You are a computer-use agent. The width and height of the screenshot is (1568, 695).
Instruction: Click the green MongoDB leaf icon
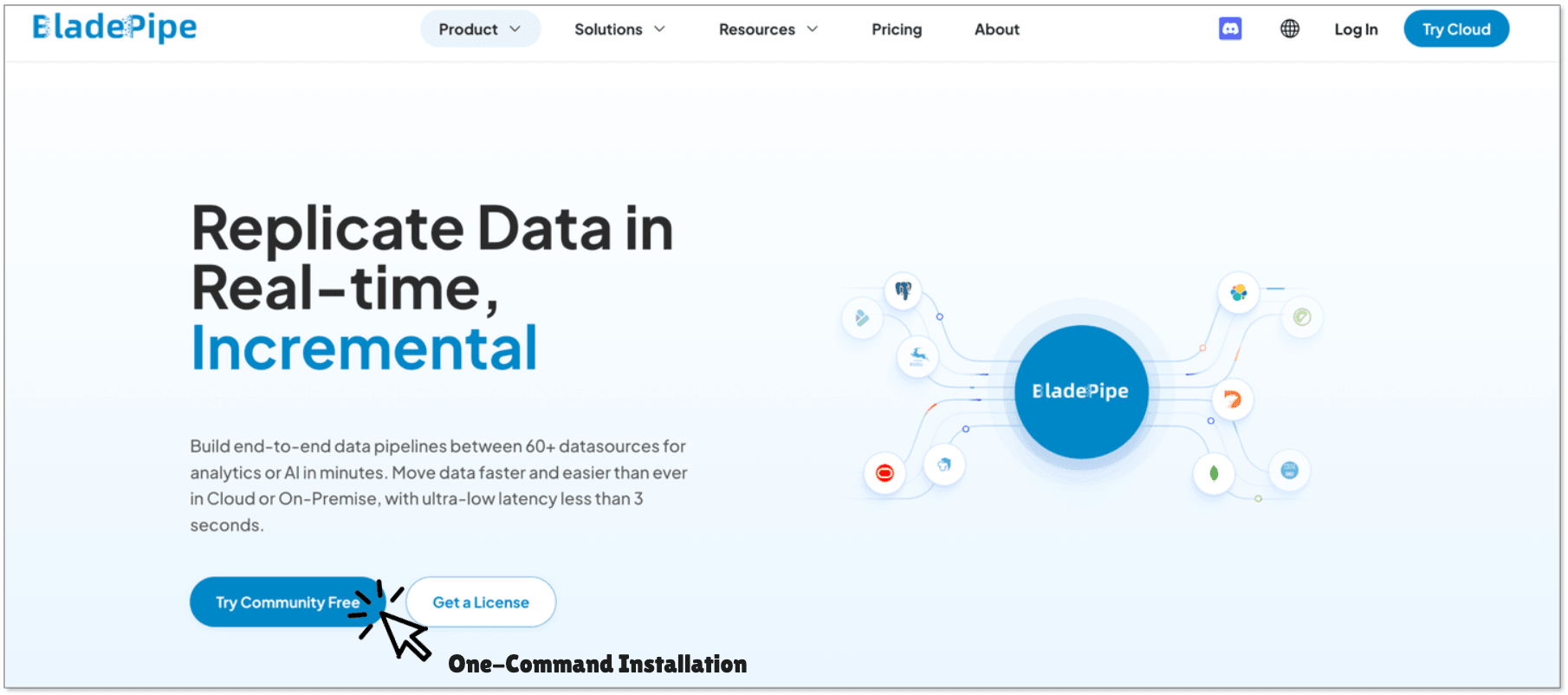pos(1214,473)
